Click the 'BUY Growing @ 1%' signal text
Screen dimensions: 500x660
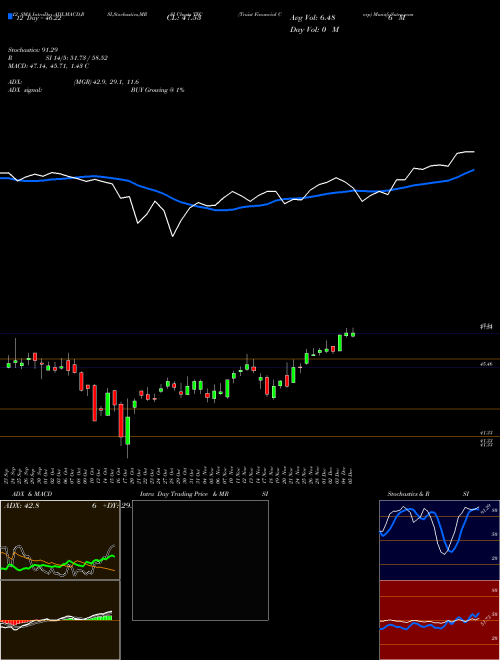click(x=157, y=90)
